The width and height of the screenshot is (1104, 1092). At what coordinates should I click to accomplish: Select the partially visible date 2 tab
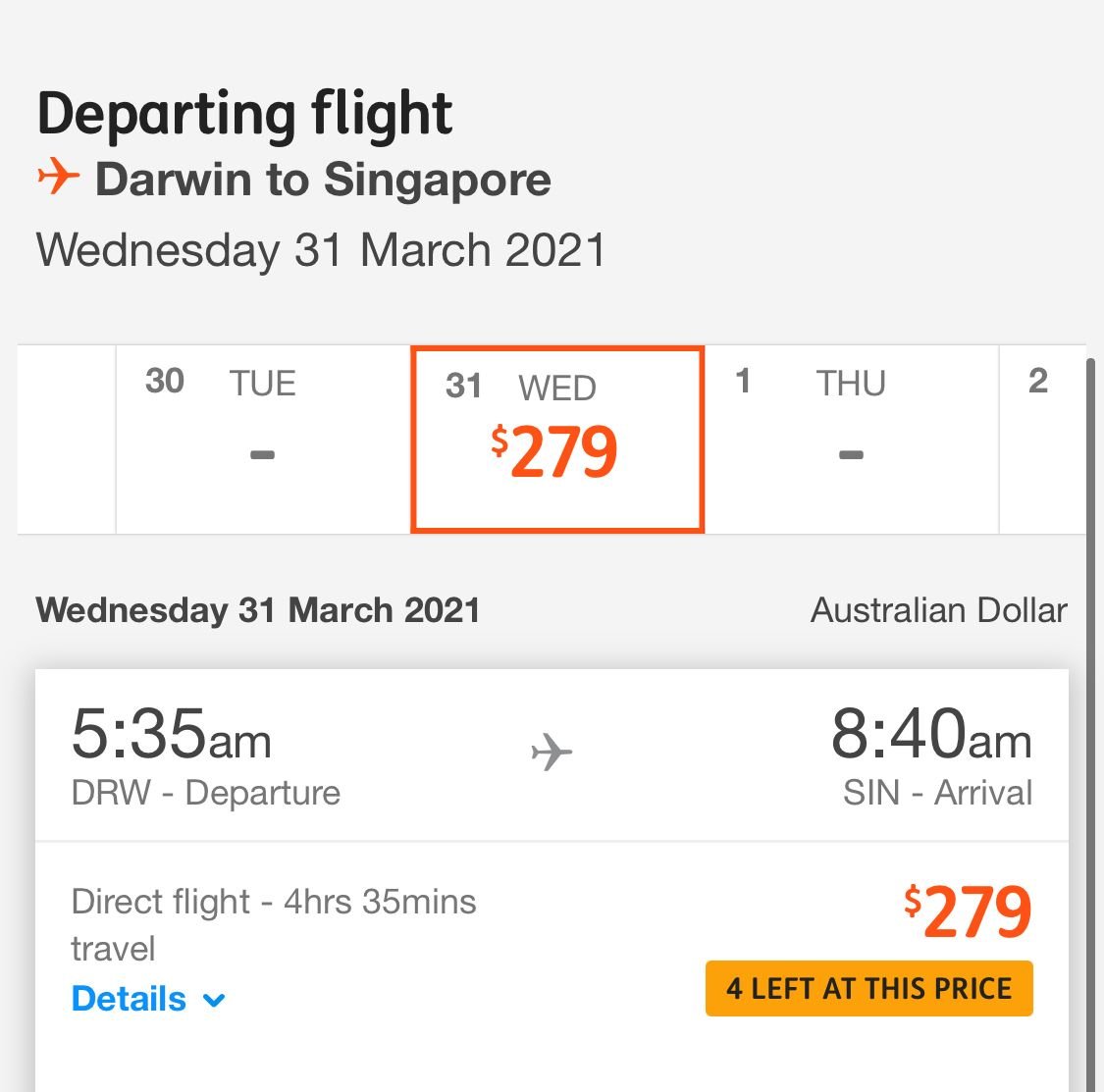coord(1043,440)
